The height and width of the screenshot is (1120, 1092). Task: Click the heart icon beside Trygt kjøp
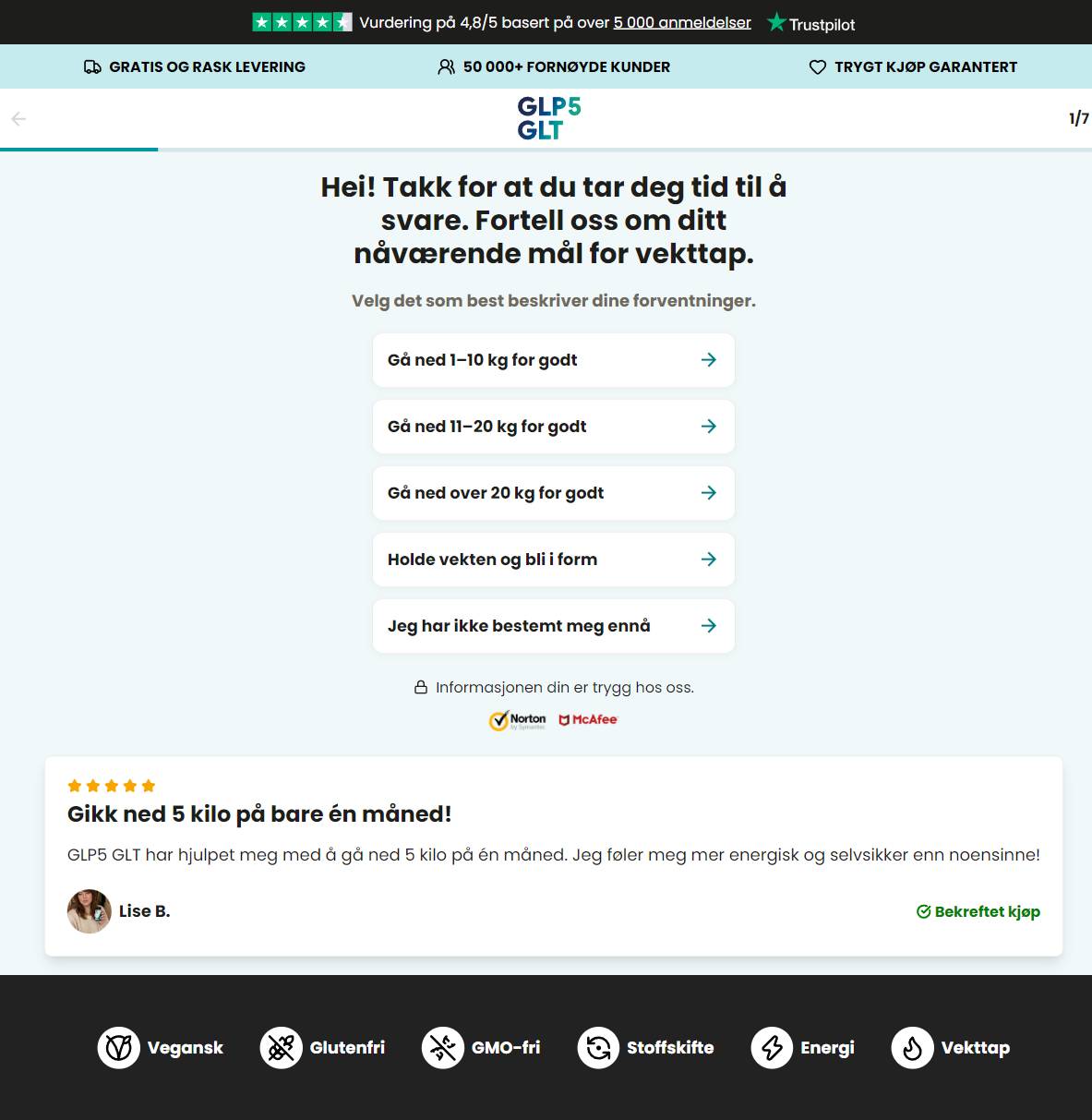818,67
